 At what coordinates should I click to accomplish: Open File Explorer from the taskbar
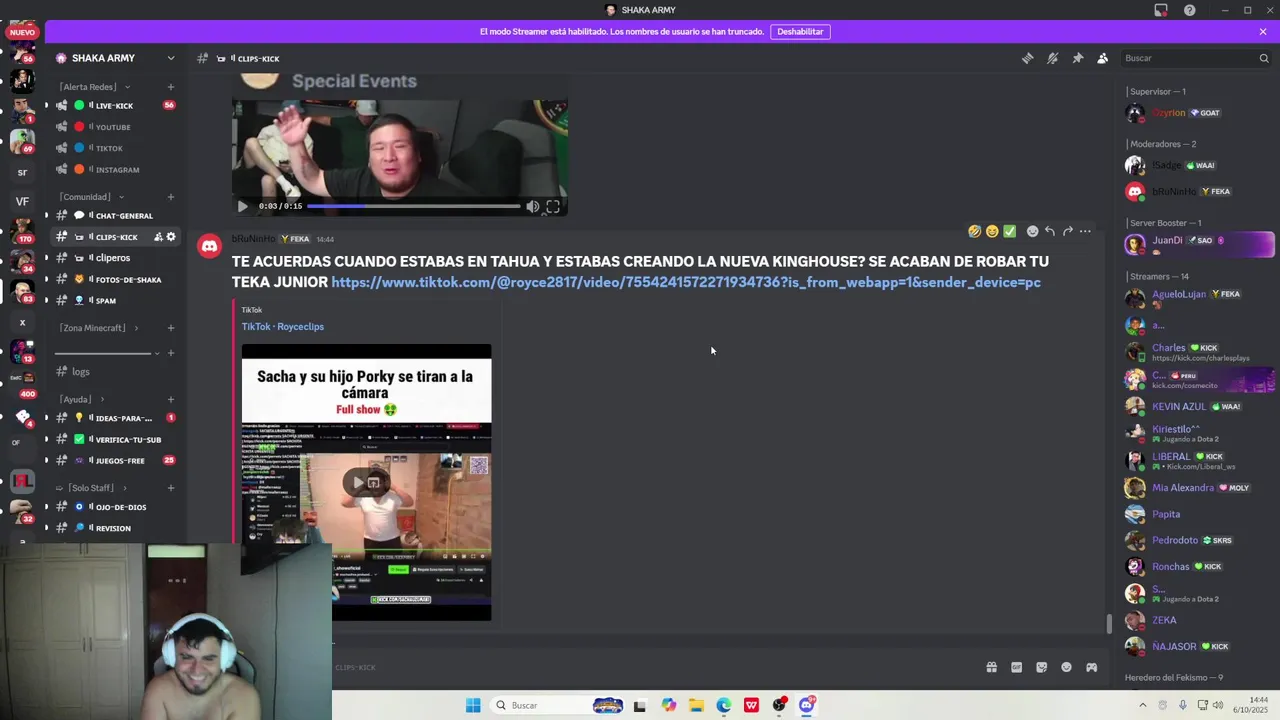click(x=696, y=705)
